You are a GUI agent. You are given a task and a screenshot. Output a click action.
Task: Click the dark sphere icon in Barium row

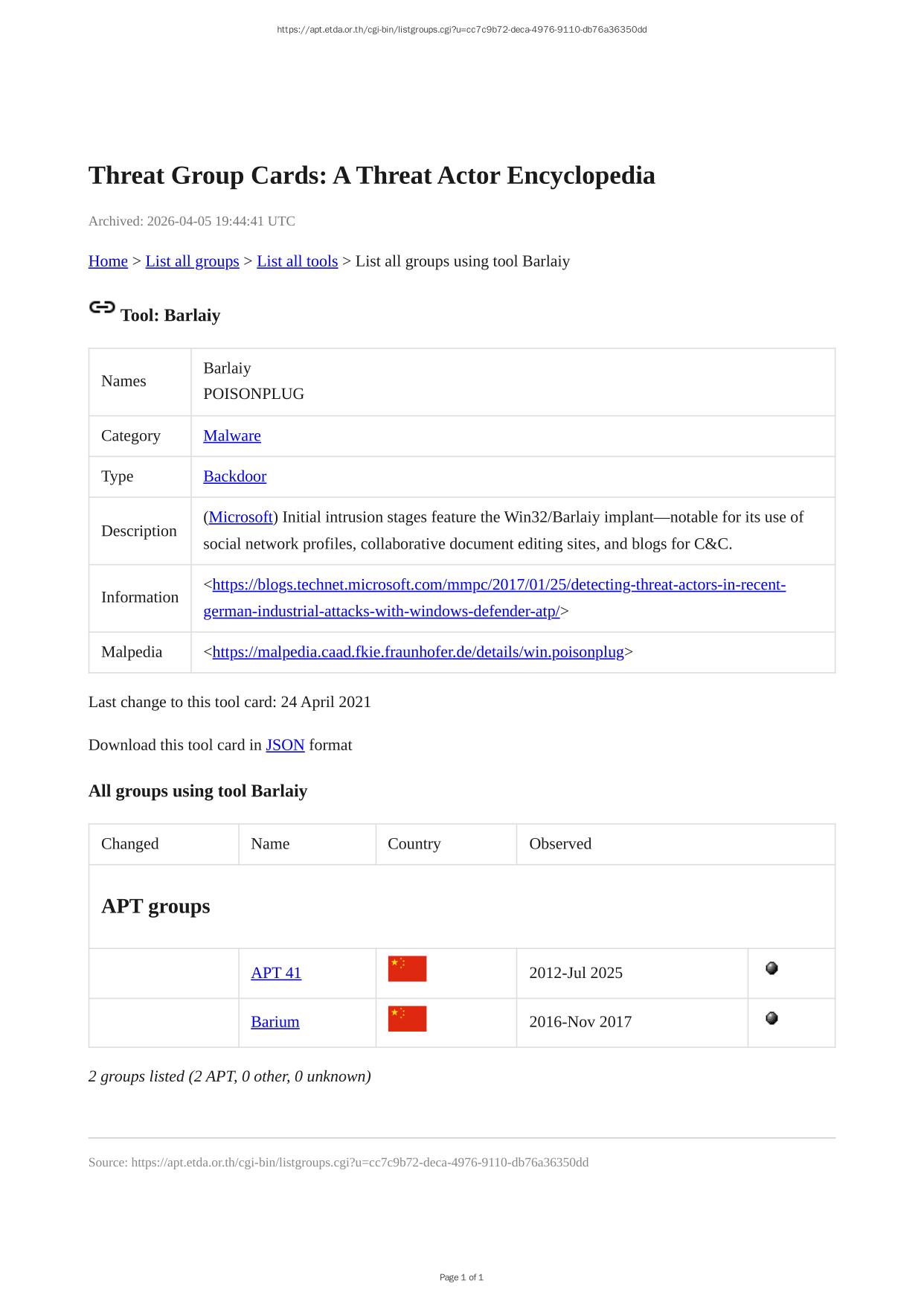pos(771,1018)
